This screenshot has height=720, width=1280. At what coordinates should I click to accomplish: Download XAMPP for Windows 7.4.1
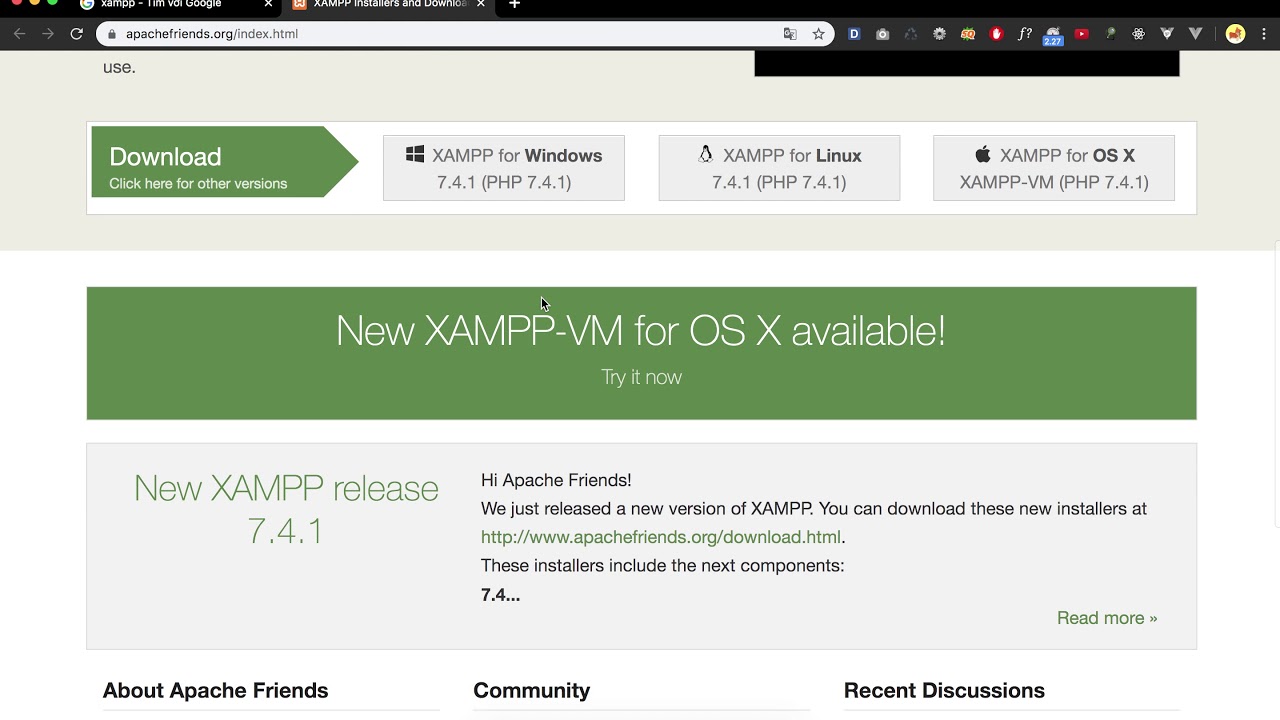click(504, 168)
